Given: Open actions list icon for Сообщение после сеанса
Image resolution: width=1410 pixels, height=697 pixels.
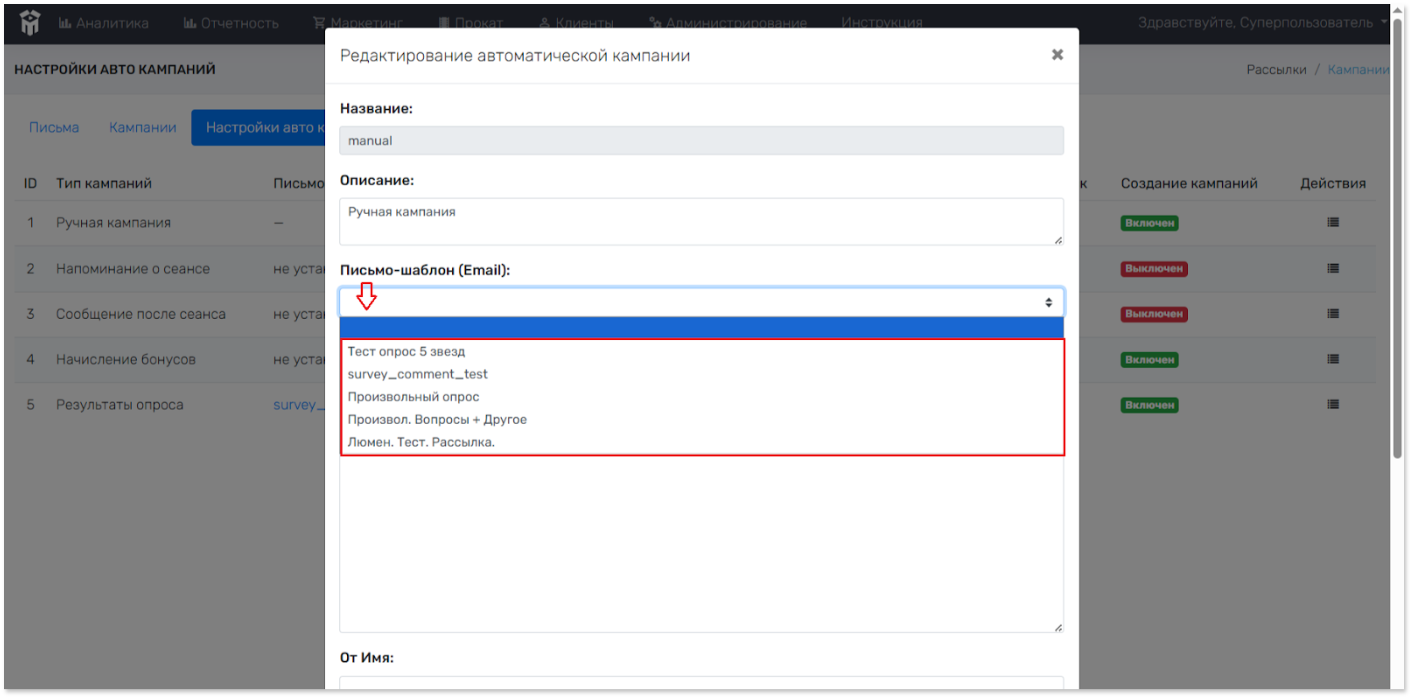Looking at the screenshot, I should click(x=1333, y=314).
